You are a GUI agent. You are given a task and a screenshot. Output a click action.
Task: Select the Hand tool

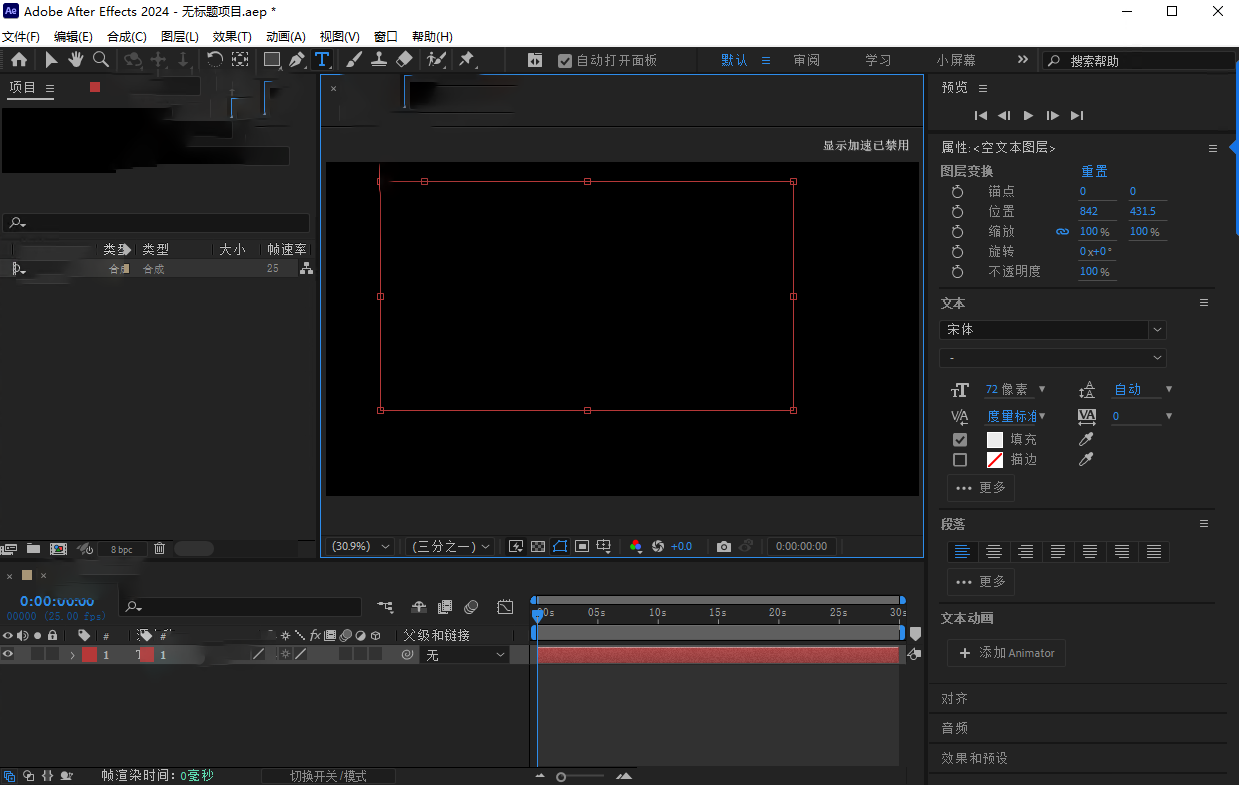pos(76,60)
